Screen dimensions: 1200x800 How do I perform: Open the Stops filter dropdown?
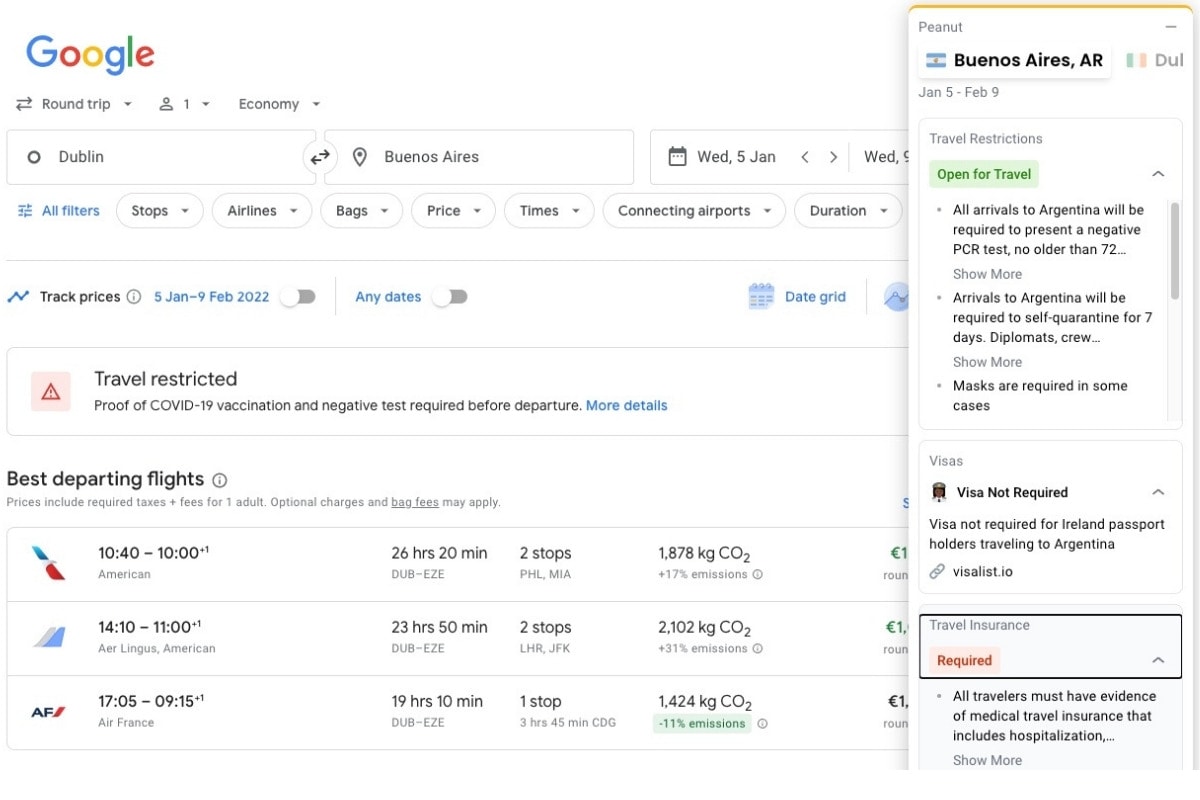[160, 210]
